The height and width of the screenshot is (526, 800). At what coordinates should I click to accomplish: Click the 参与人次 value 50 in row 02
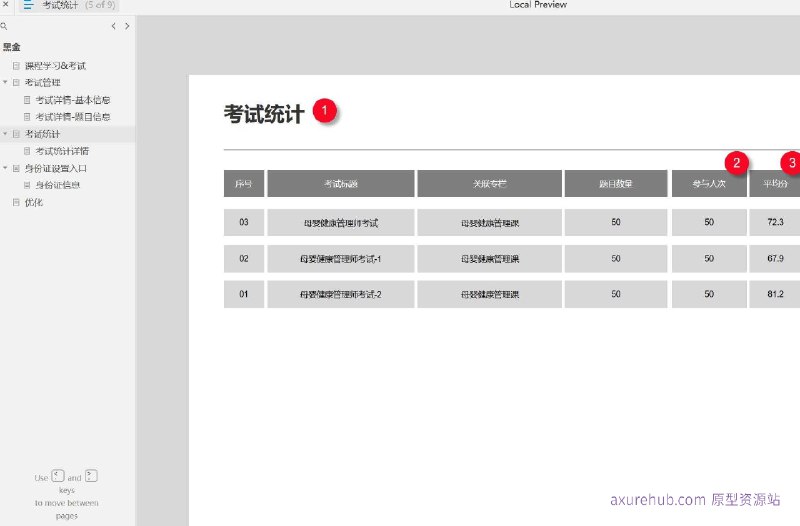tap(709, 259)
